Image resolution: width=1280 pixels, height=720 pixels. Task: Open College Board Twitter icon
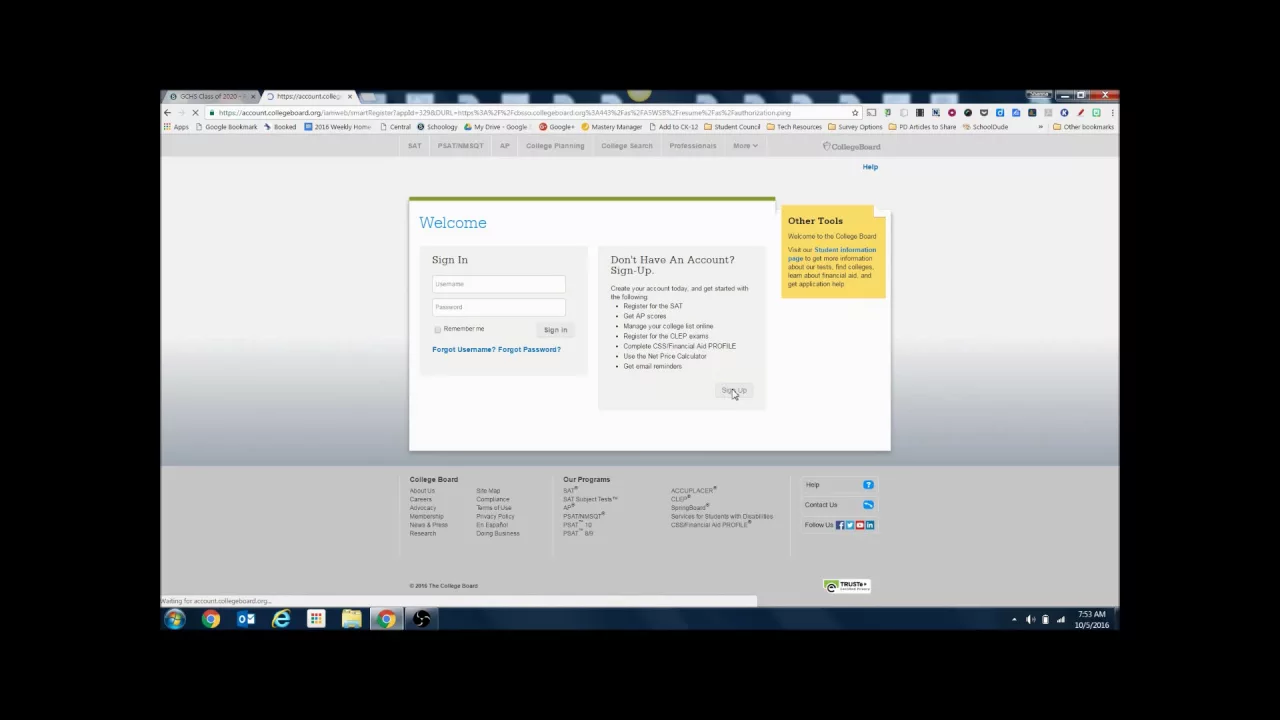[850, 525]
